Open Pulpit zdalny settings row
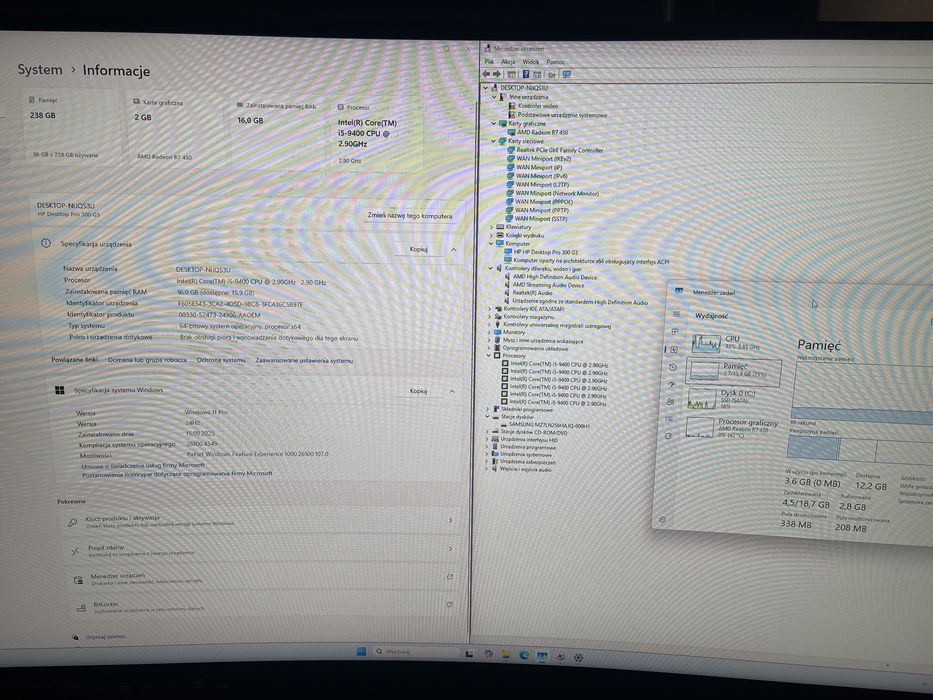Screen dimensions: 933x700 pos(262,549)
